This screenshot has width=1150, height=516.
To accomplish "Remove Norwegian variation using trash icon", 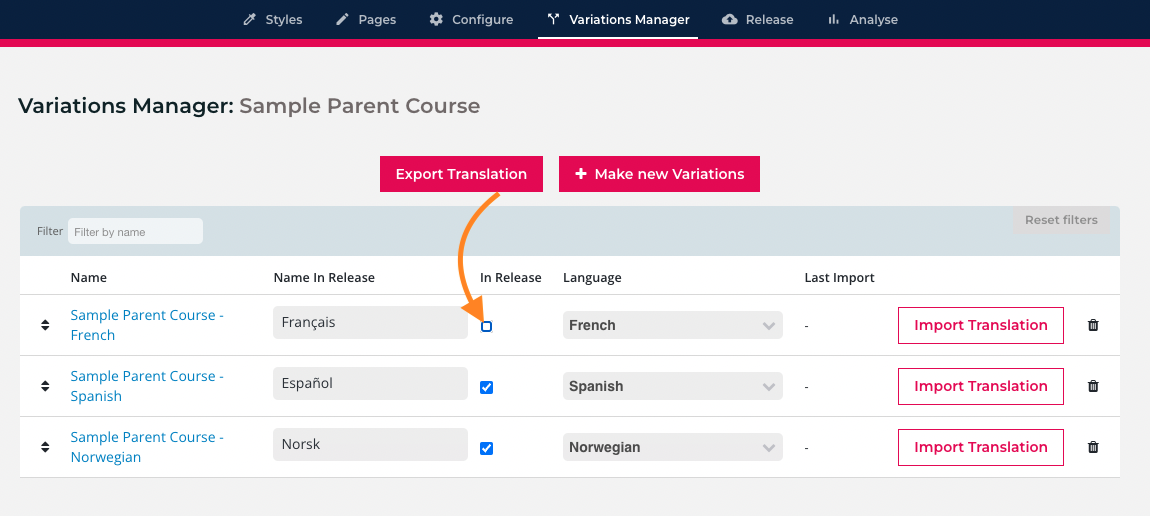I will click(x=1093, y=446).
